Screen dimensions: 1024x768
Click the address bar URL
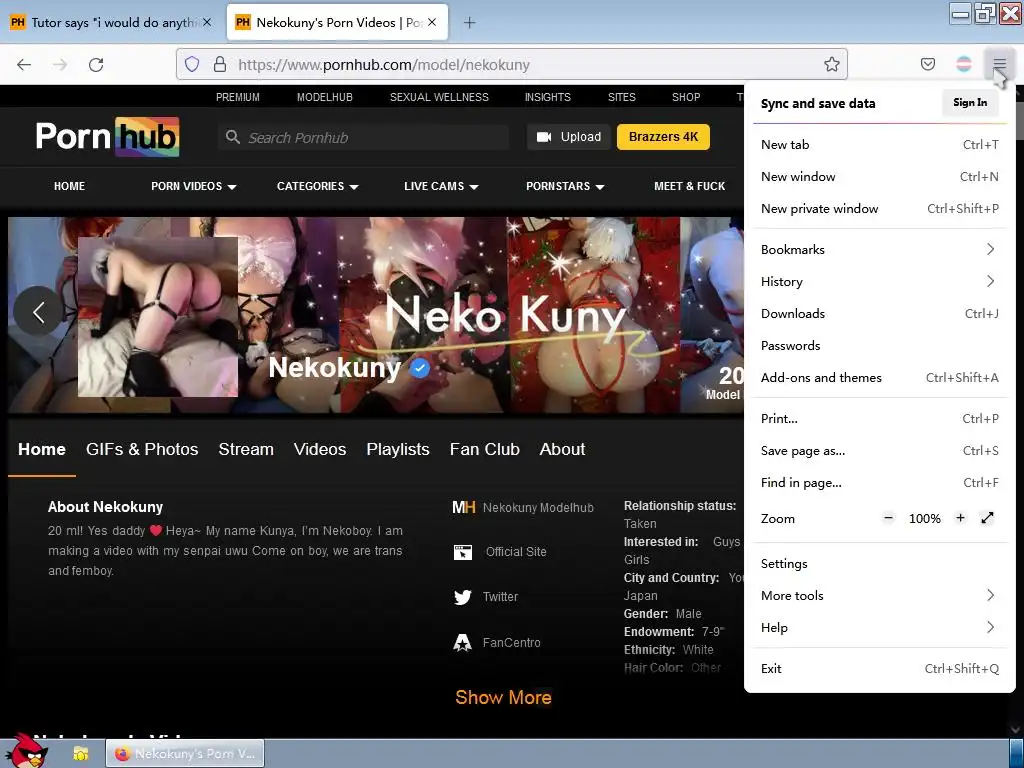click(x=384, y=65)
